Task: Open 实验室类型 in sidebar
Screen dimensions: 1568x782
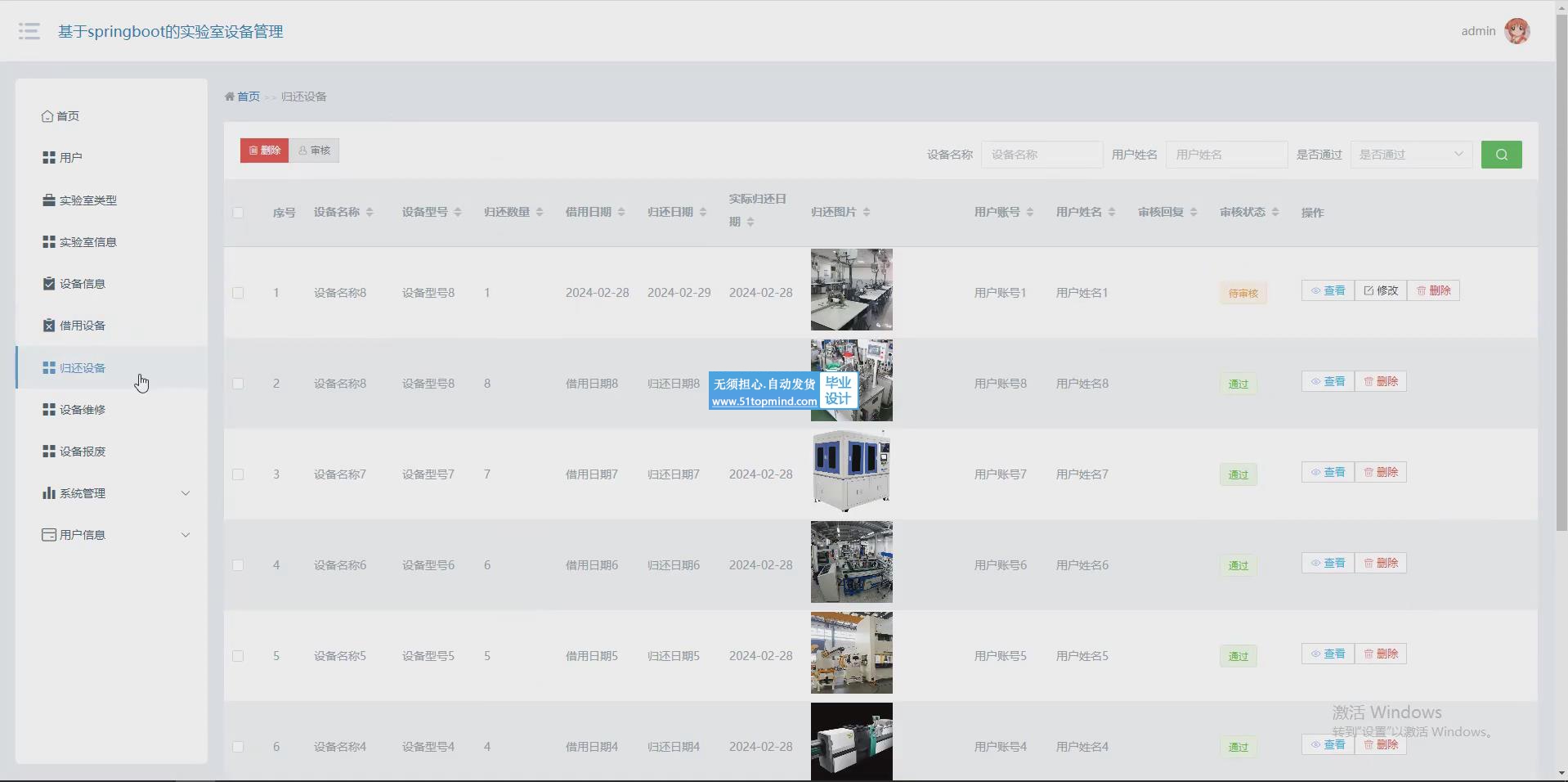Action: tap(112, 200)
